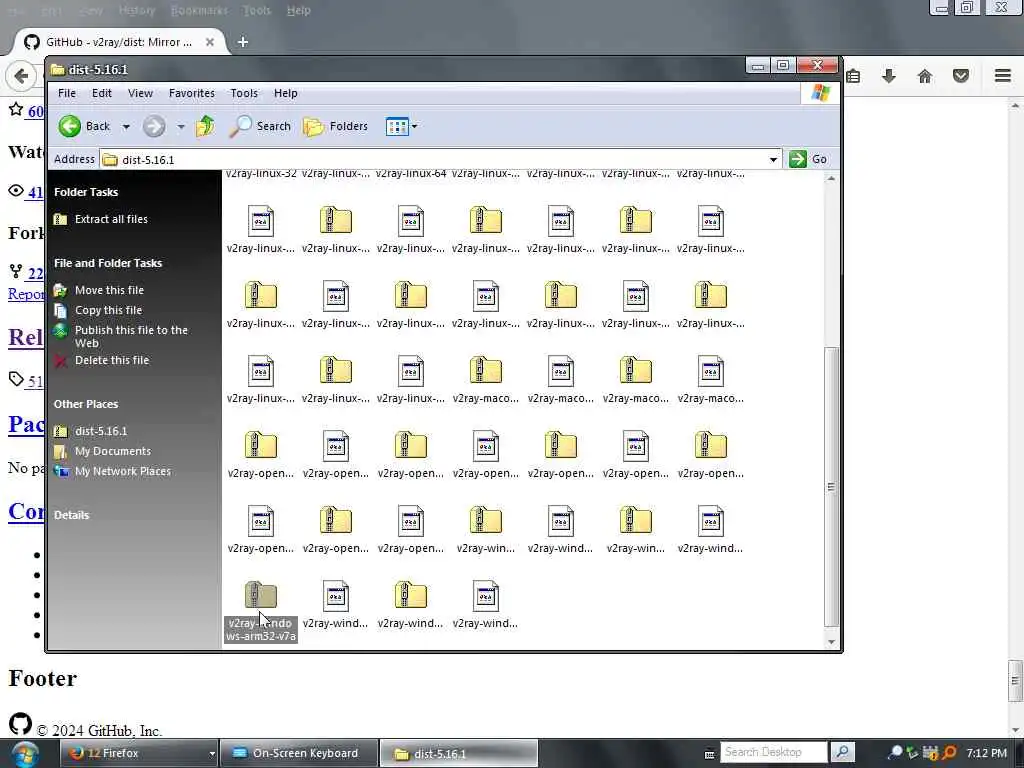The height and width of the screenshot is (768, 1024).
Task: Click the desktop search magnifier button
Action: click(842, 752)
